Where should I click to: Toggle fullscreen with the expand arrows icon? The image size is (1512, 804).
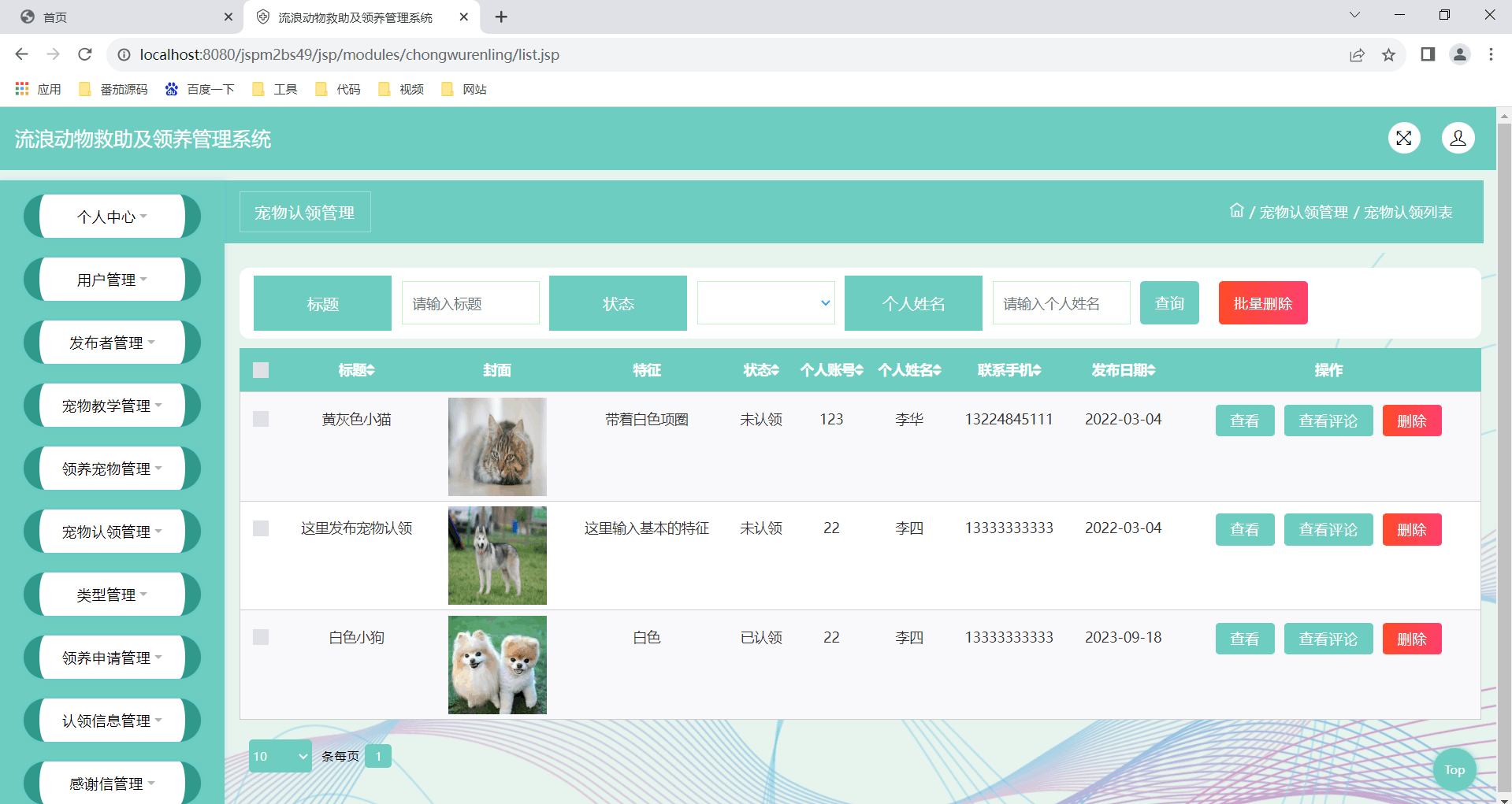[x=1404, y=139]
